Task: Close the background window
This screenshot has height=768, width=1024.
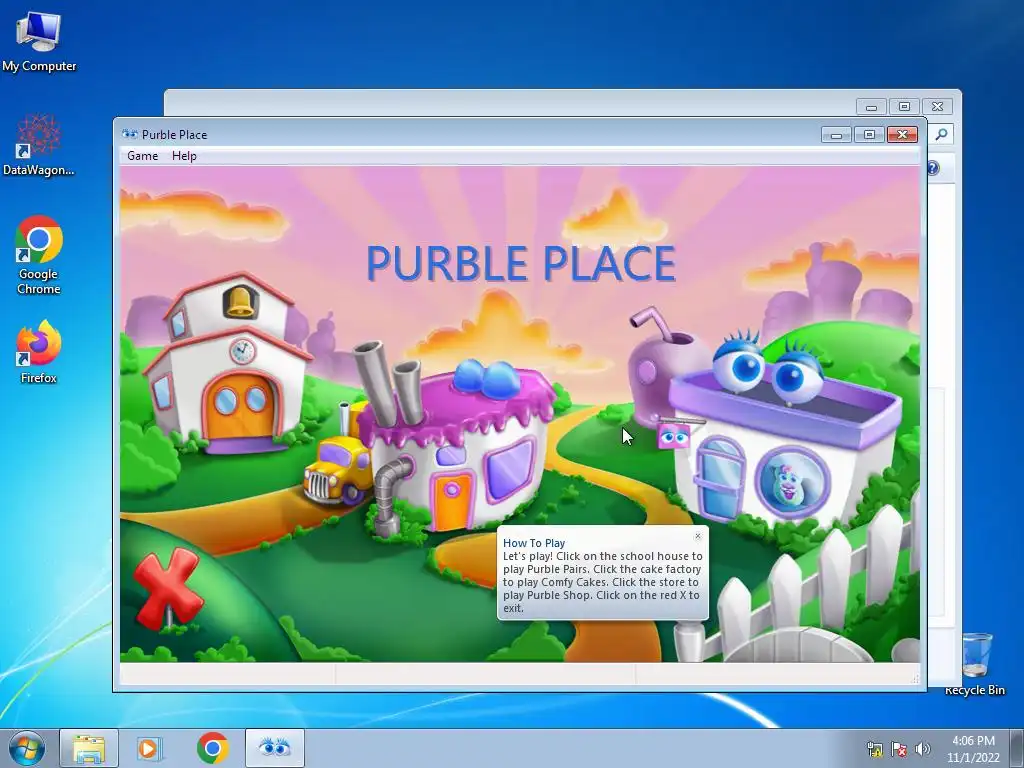Action: 937,106
